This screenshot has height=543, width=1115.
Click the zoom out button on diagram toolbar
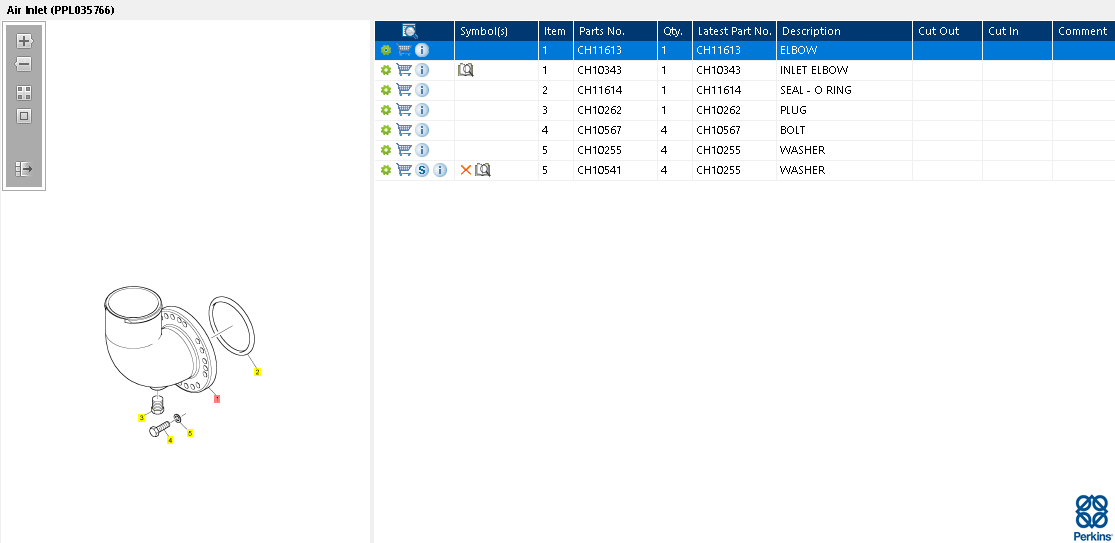(x=24, y=64)
